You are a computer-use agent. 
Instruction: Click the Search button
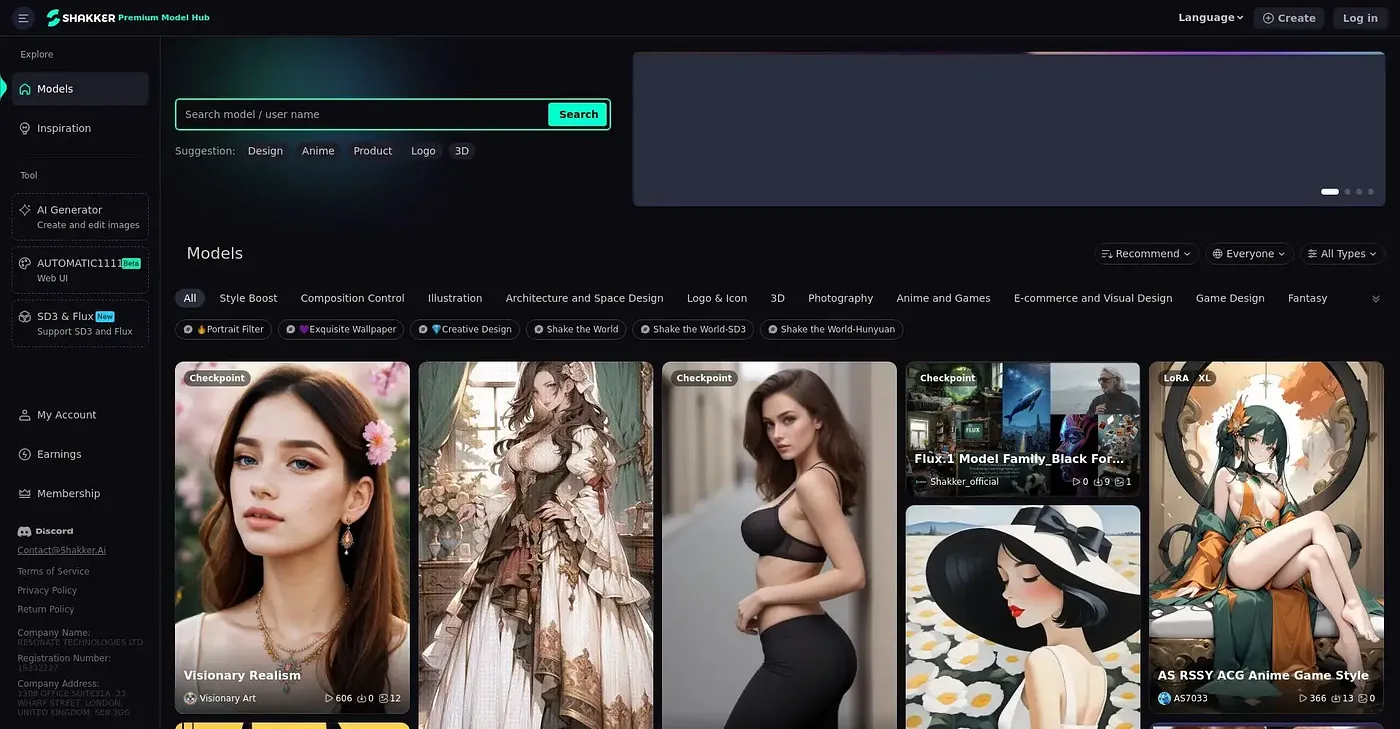click(578, 114)
